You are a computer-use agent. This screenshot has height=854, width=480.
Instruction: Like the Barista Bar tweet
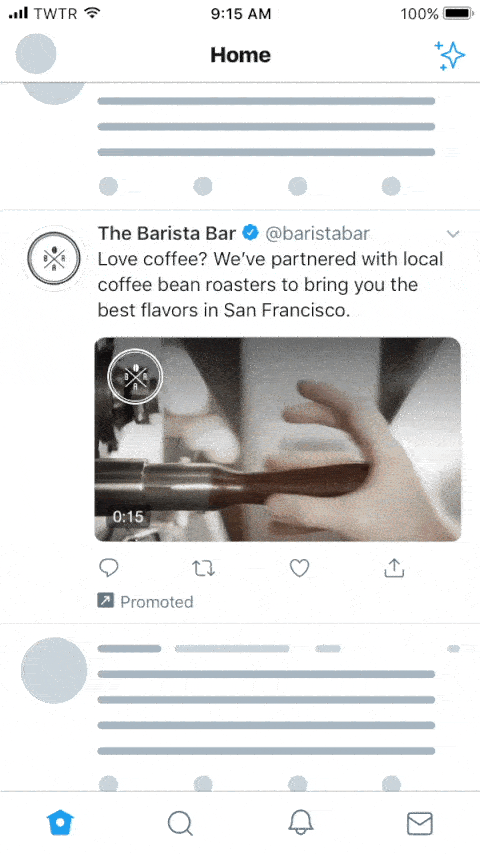click(299, 568)
